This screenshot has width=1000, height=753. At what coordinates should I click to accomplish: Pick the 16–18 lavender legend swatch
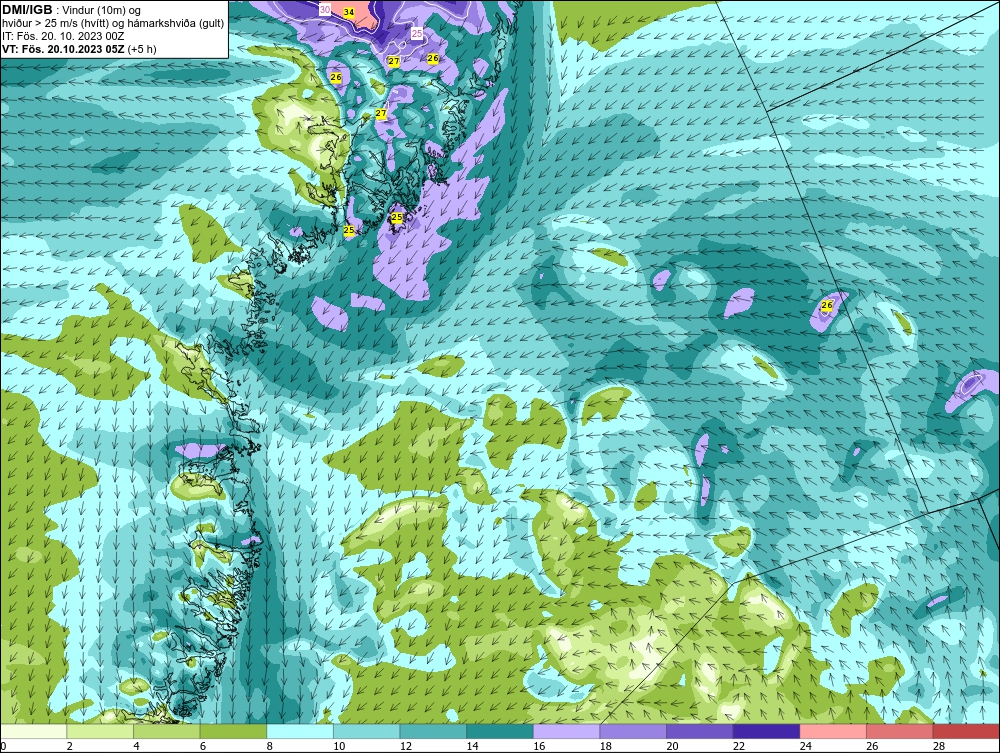566,731
